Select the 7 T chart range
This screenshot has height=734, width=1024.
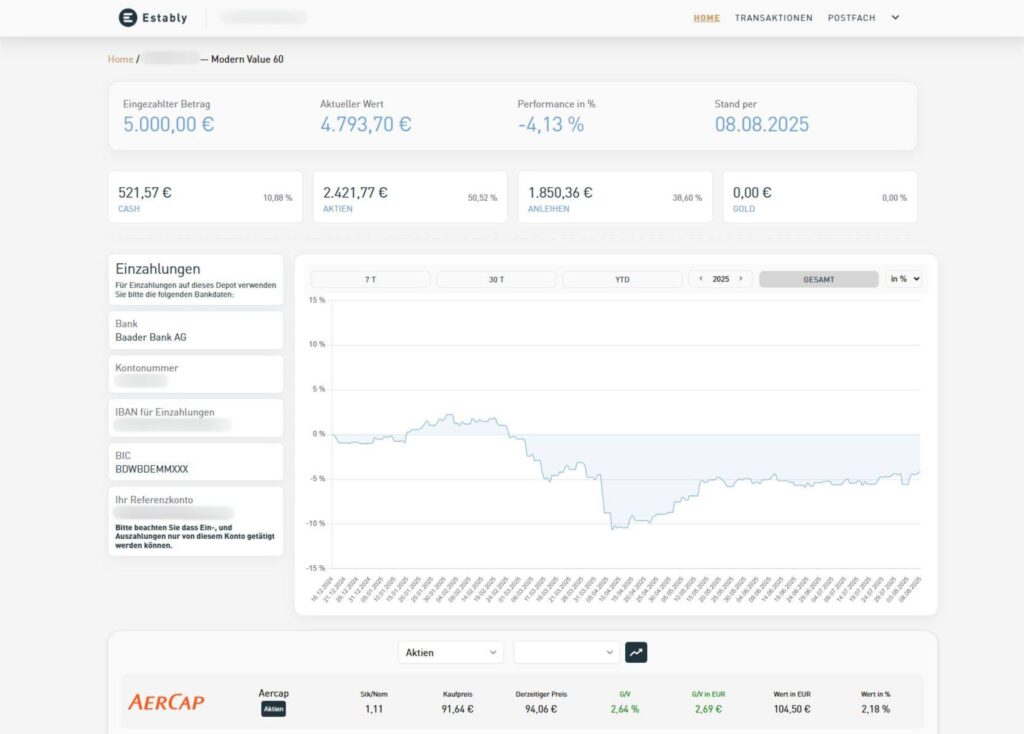point(370,279)
